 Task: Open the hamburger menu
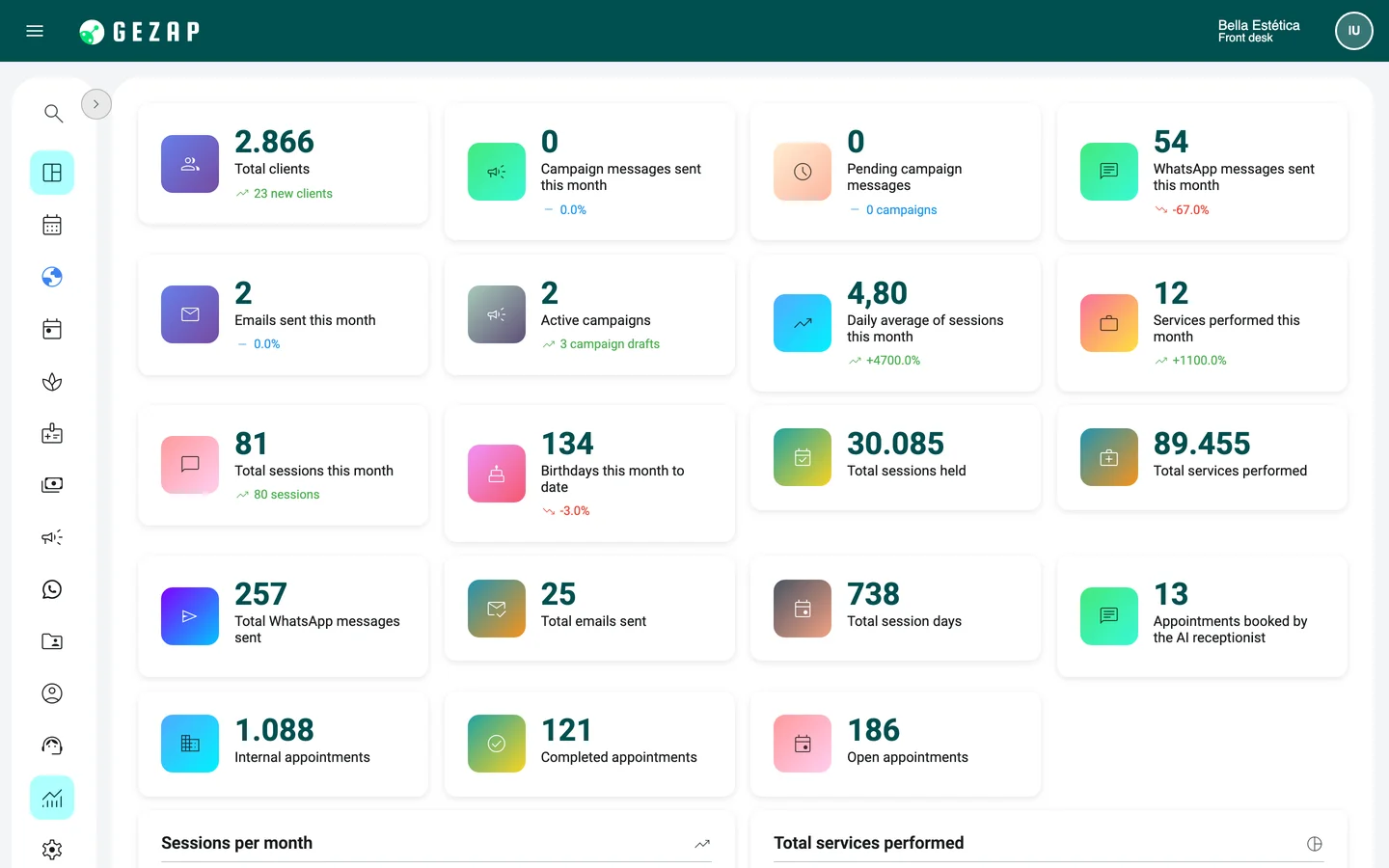coord(35,31)
